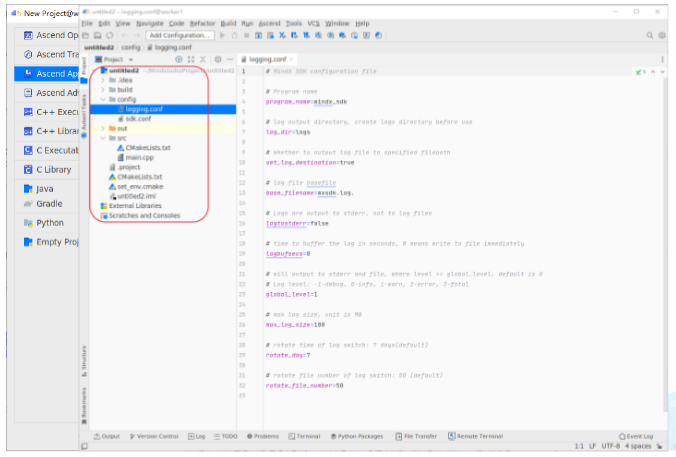Open Search Everywhere magnifier icon
The width and height of the screenshot is (676, 457).
(x=649, y=35)
